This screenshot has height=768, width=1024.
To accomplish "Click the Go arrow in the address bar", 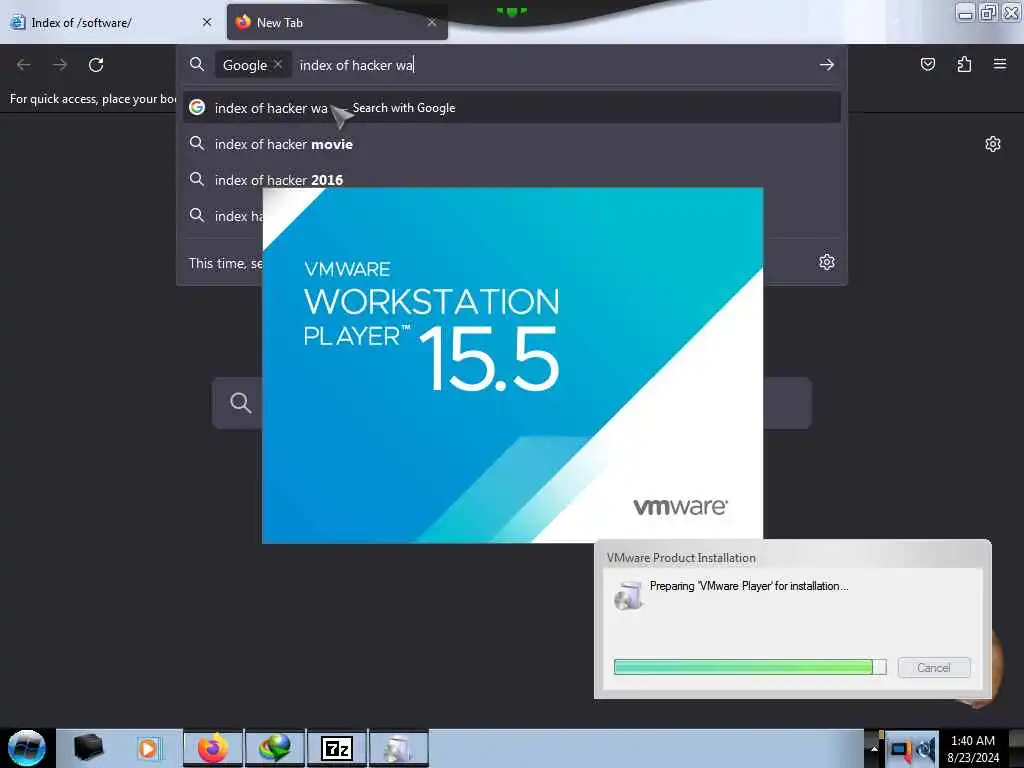I will coord(827,65).
